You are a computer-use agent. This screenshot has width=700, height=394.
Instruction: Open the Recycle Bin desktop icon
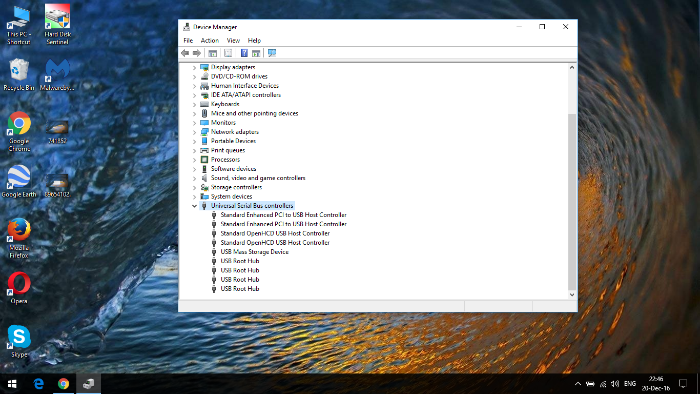pyautogui.click(x=19, y=74)
